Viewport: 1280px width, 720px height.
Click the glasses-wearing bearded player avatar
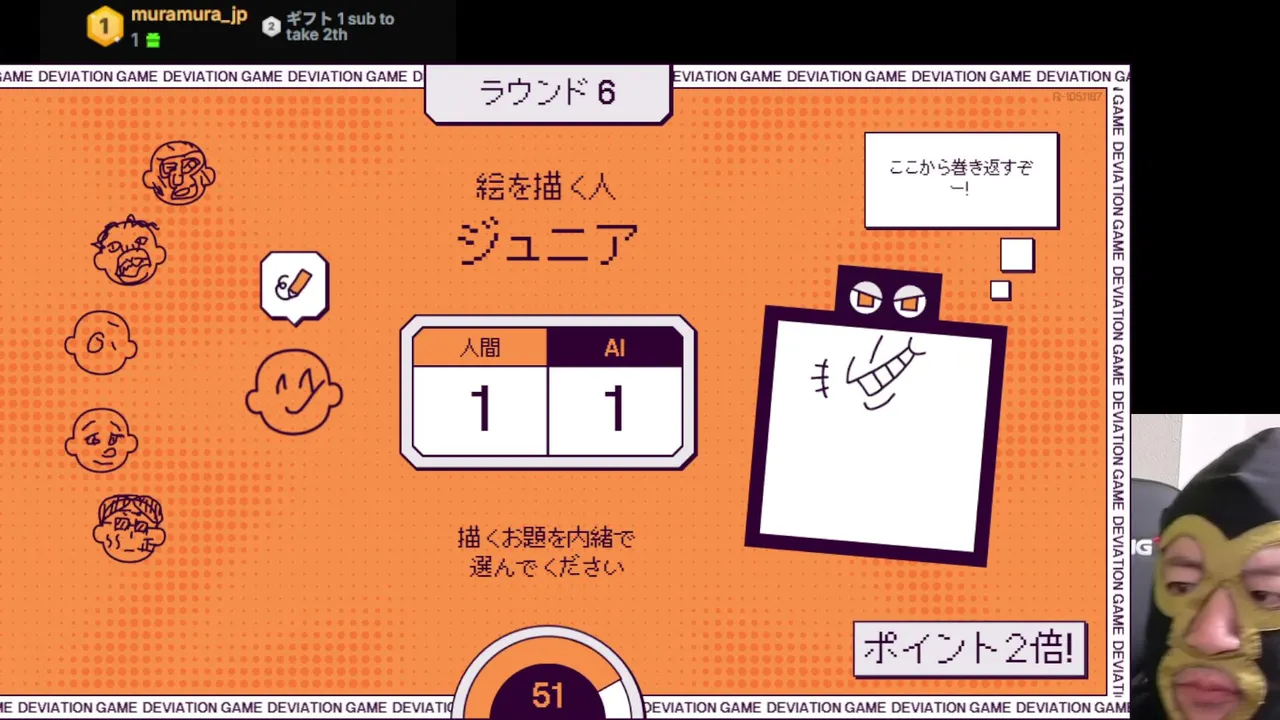pos(129,528)
